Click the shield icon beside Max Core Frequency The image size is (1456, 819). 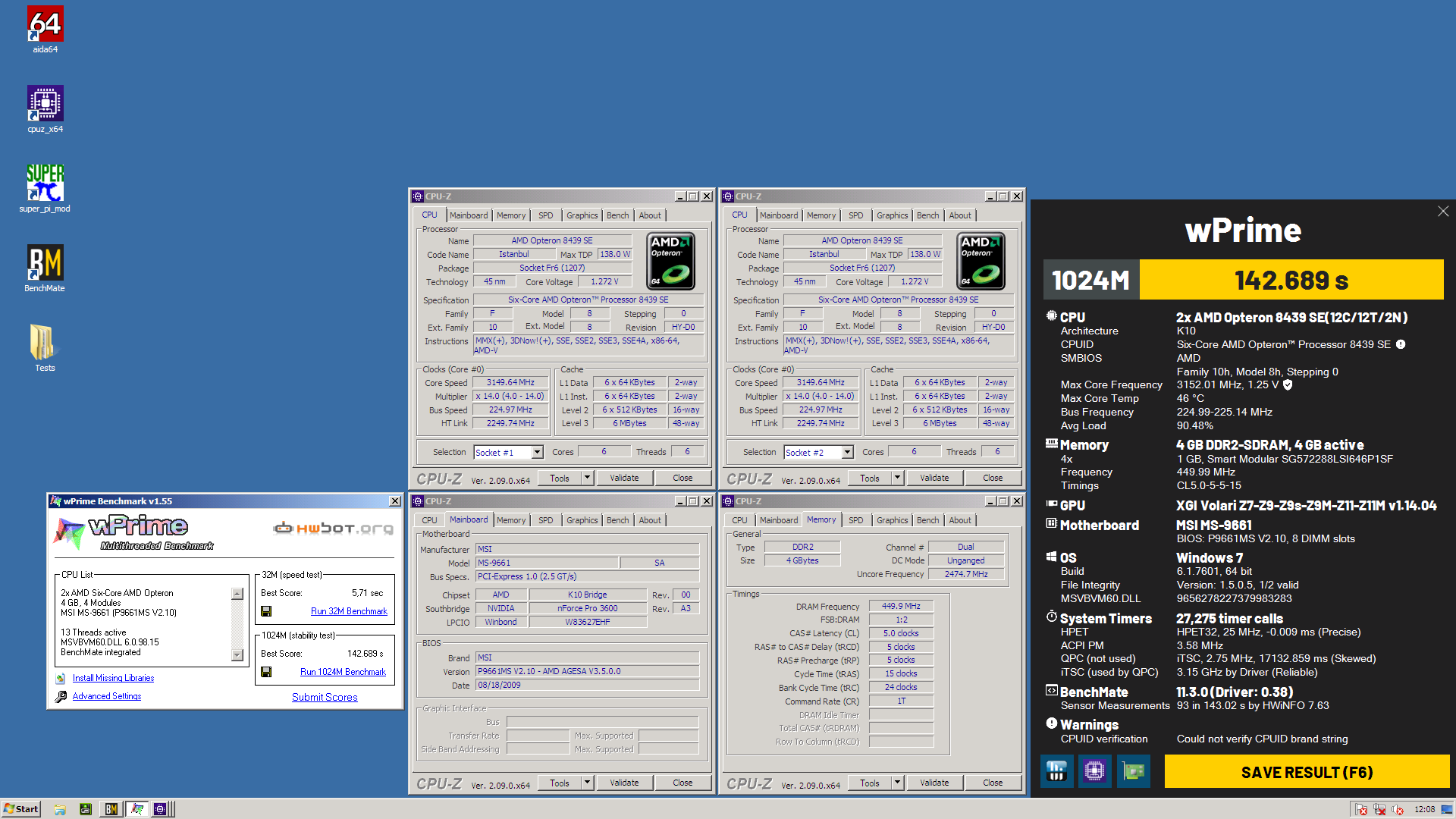pos(1288,384)
